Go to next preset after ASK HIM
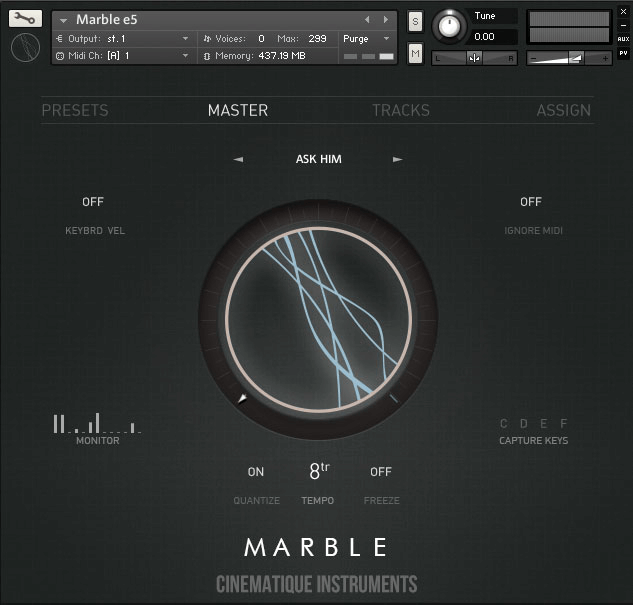This screenshot has width=633, height=605. (x=397, y=159)
